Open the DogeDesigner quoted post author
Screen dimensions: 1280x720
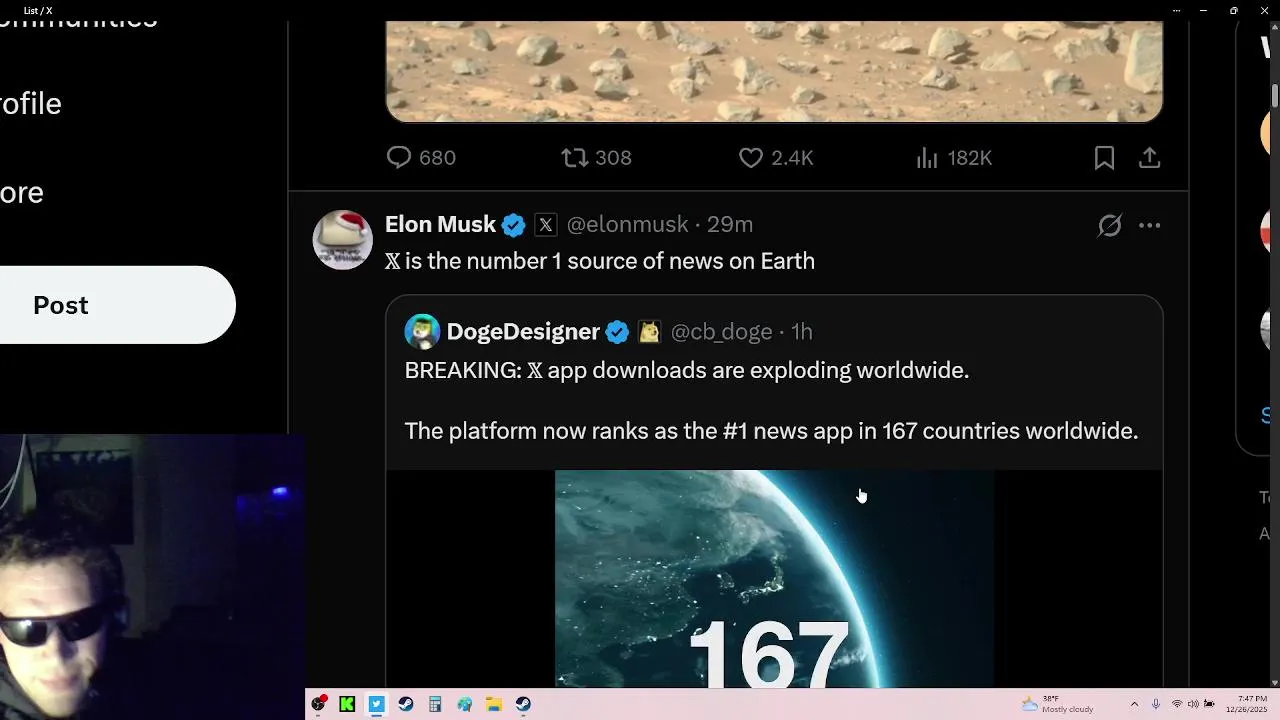point(522,332)
